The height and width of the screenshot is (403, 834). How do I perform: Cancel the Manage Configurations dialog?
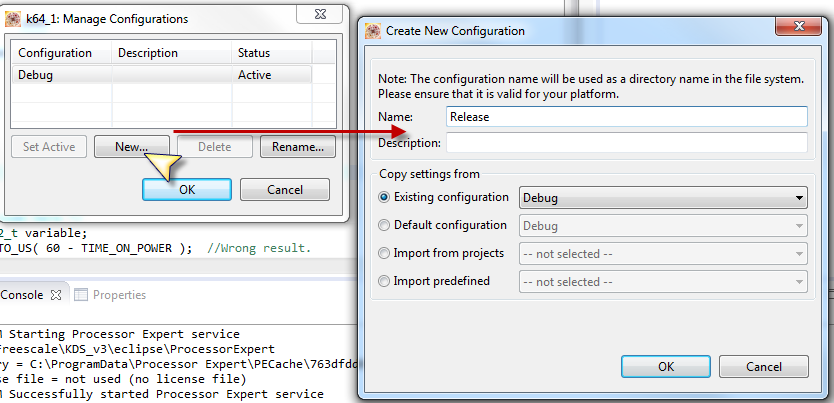tap(285, 189)
